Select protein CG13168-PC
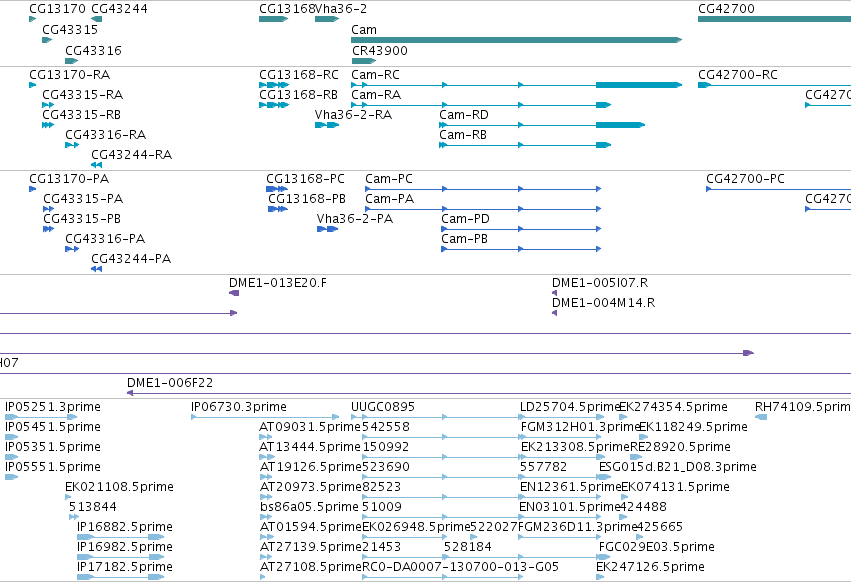 click(306, 179)
